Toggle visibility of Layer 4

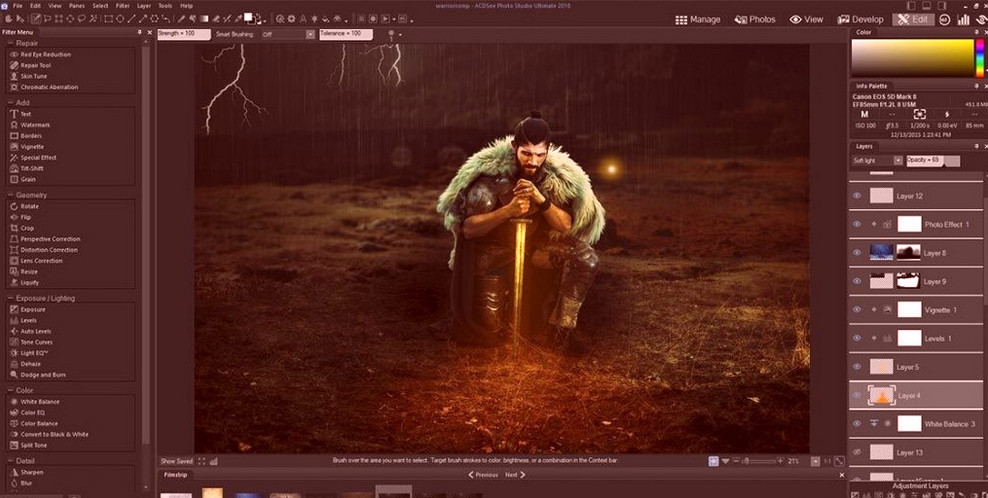(x=857, y=395)
